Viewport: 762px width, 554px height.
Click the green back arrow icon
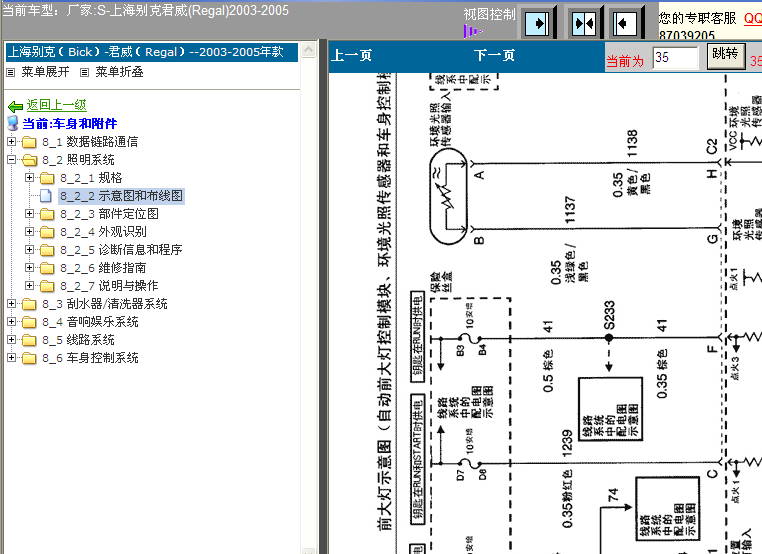(x=16, y=106)
